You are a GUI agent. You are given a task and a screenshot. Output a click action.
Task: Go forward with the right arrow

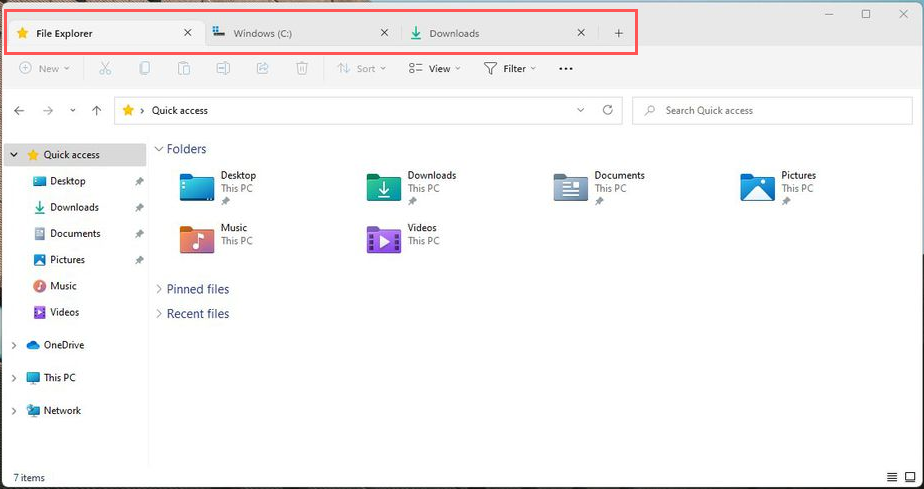click(48, 110)
